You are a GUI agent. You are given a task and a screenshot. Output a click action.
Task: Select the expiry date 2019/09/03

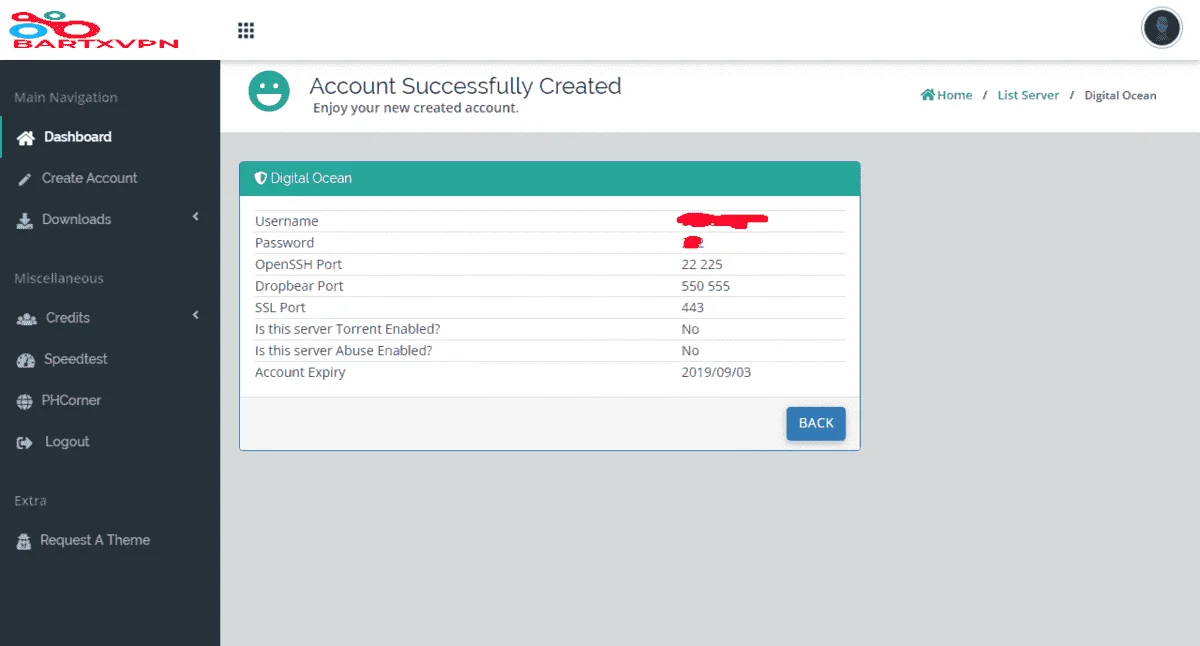714,372
